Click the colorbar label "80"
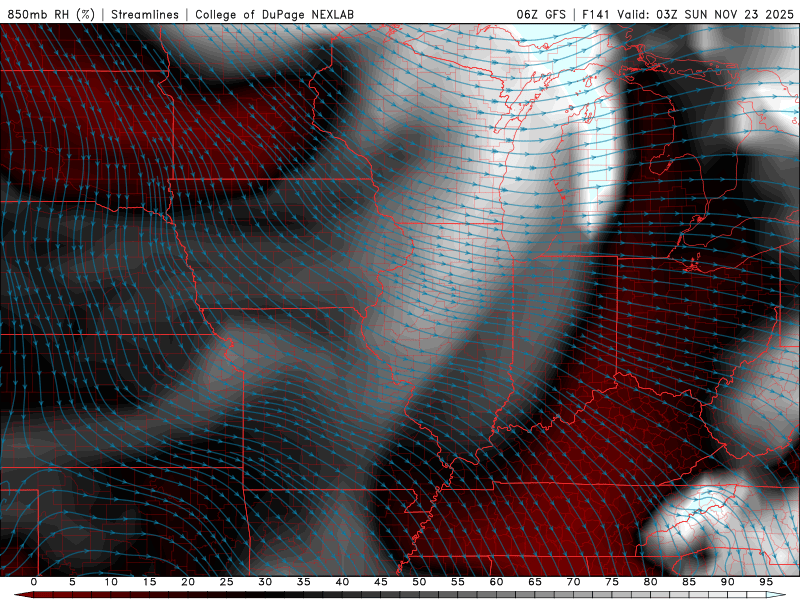Screen dimensions: 800x600 650,582
